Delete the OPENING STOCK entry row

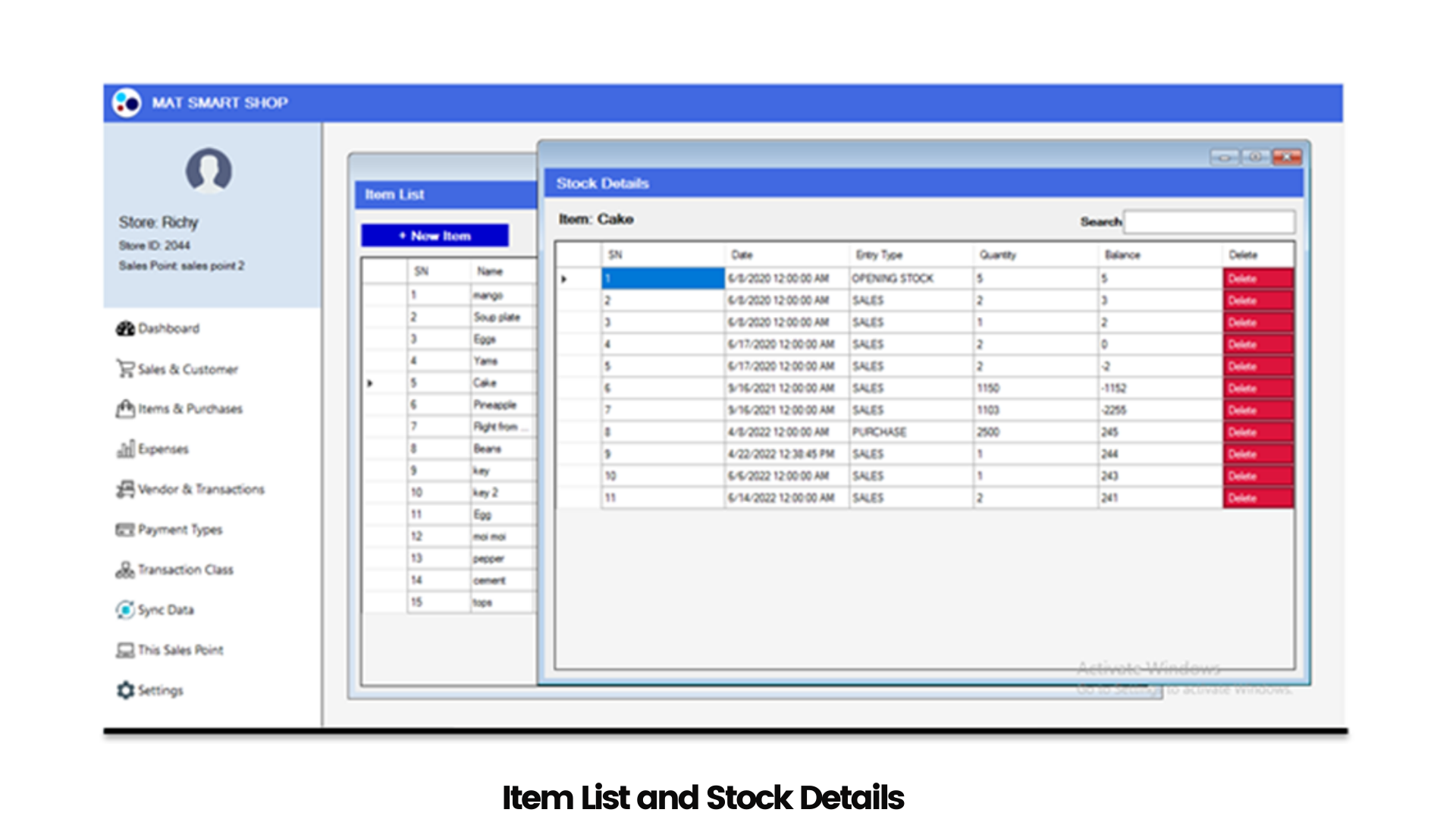(1257, 278)
